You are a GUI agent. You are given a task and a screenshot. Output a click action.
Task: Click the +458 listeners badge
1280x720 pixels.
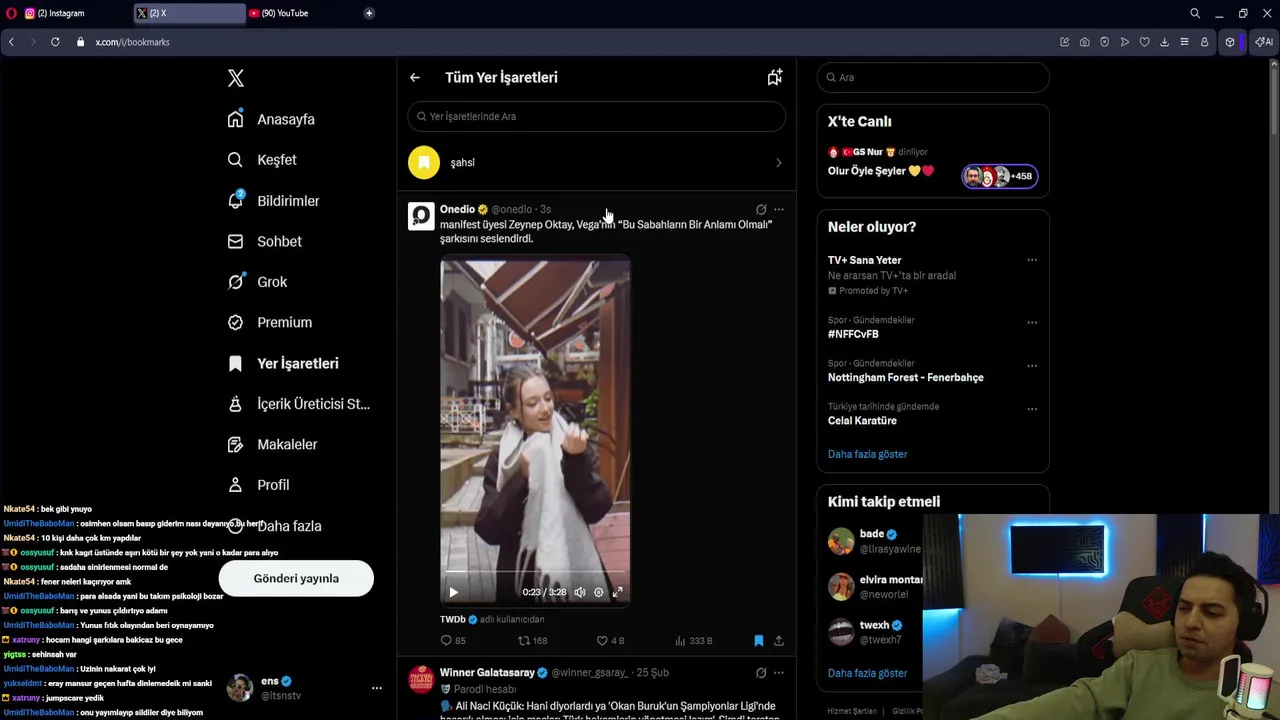click(1000, 176)
